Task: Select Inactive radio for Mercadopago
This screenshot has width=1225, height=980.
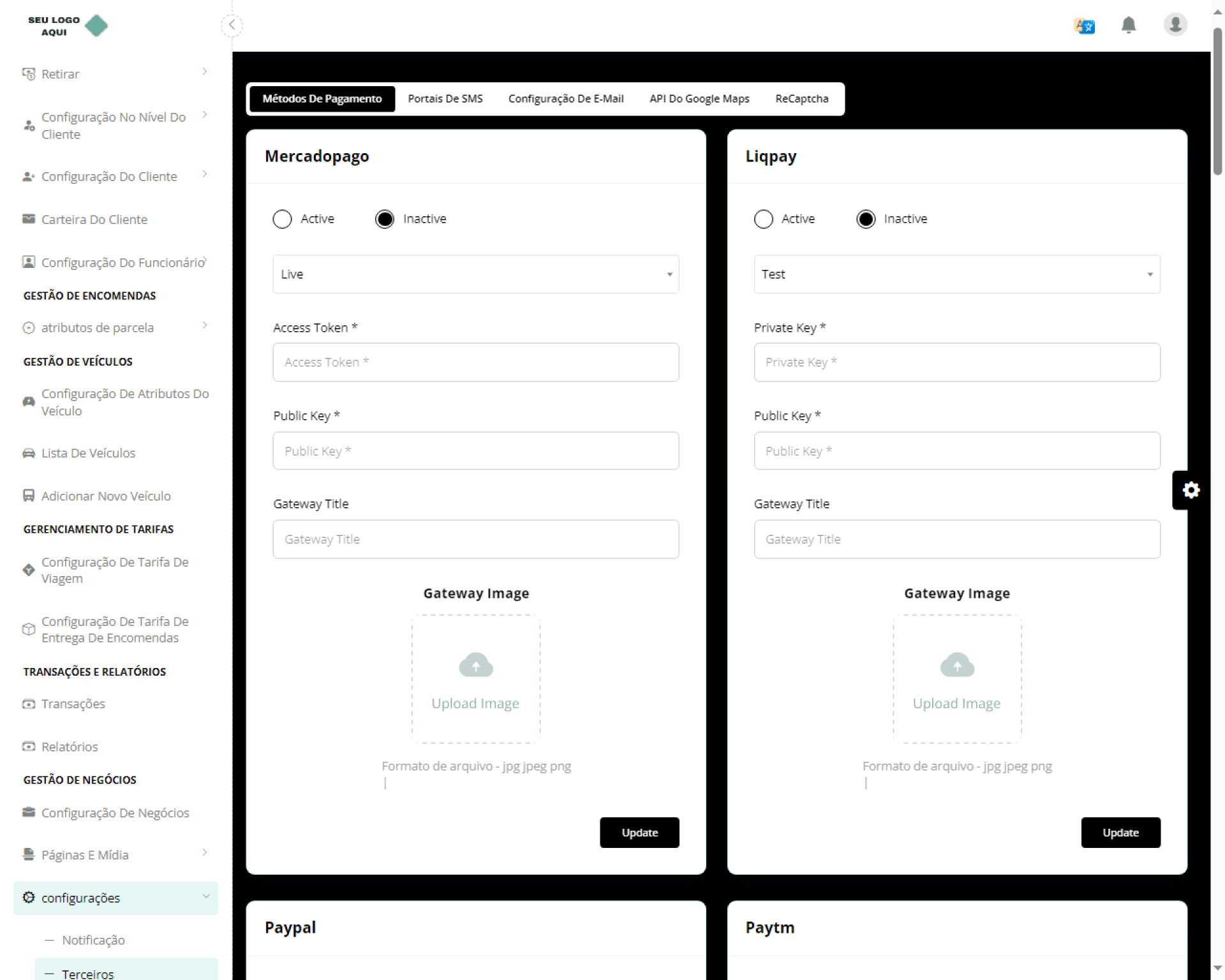Action: tap(385, 219)
